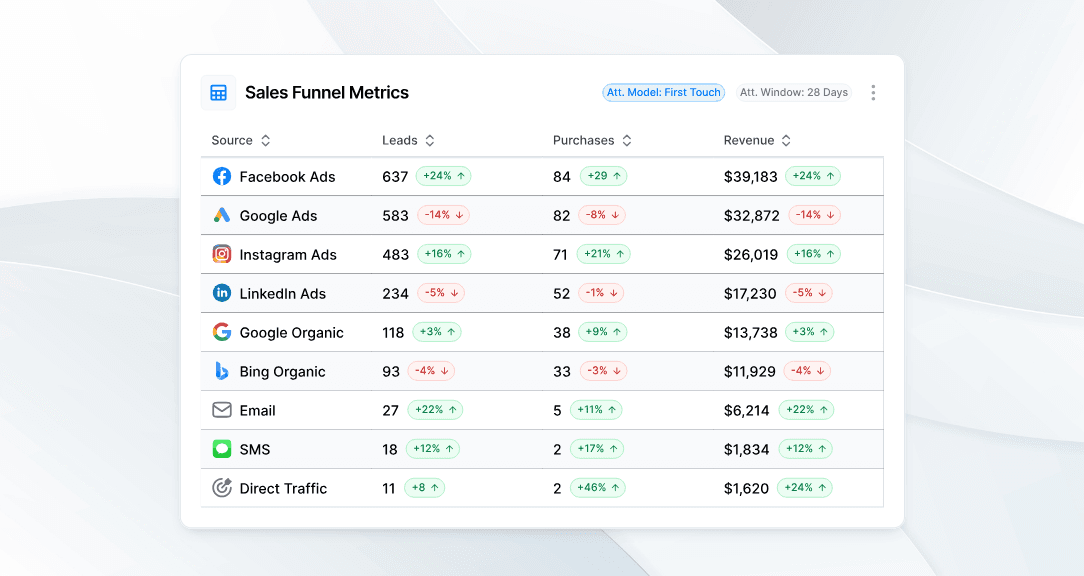Click Bing Organic leads value 93

391,372
